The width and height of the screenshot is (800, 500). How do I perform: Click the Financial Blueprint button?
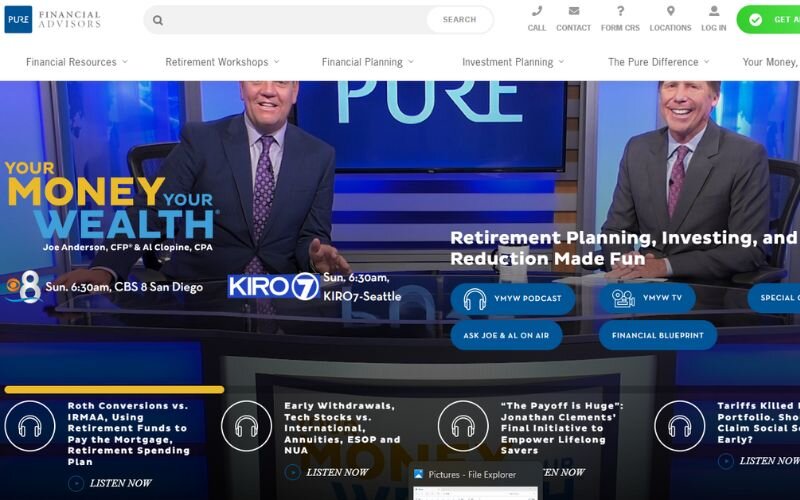click(658, 335)
